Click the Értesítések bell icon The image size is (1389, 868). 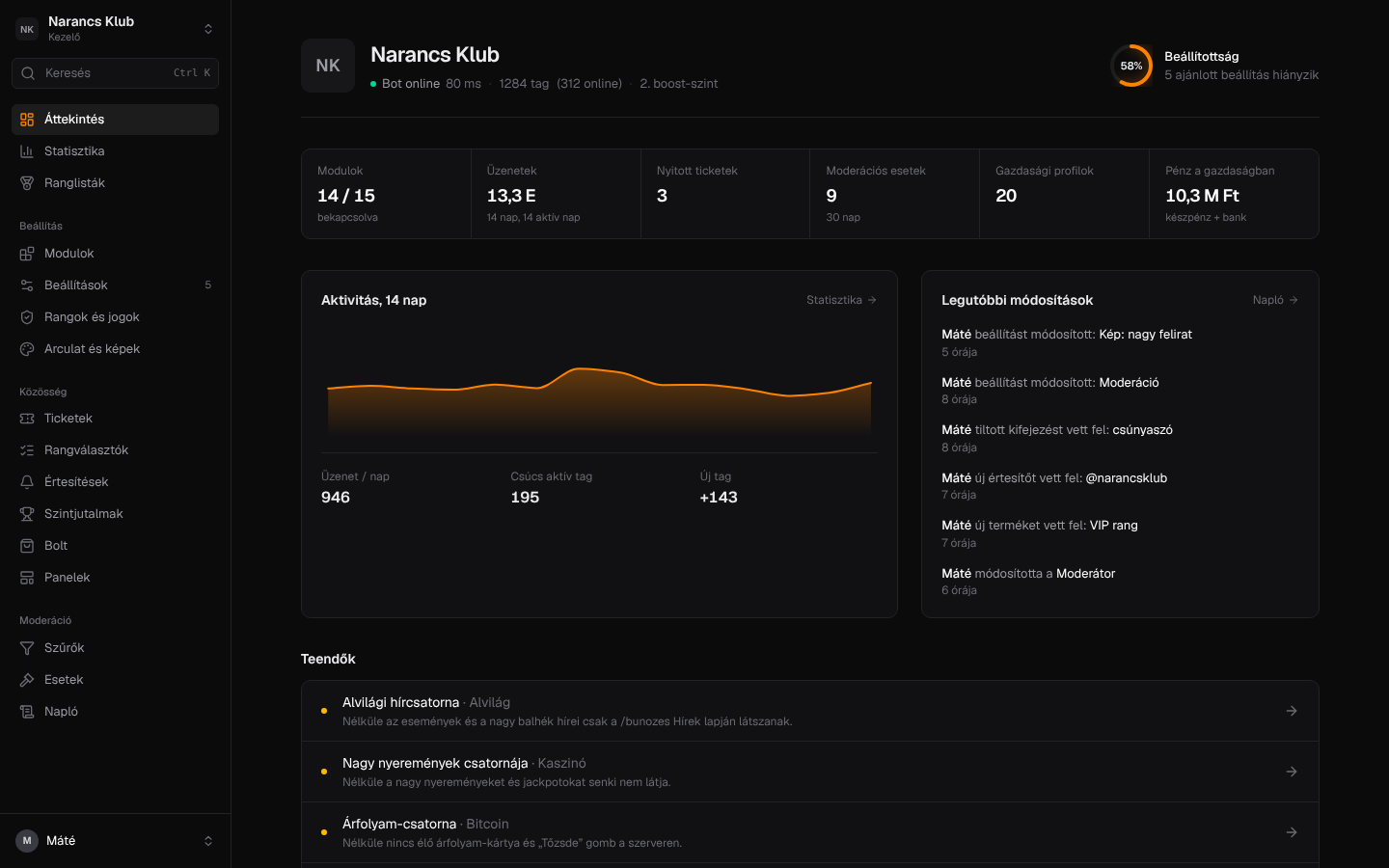(27, 482)
